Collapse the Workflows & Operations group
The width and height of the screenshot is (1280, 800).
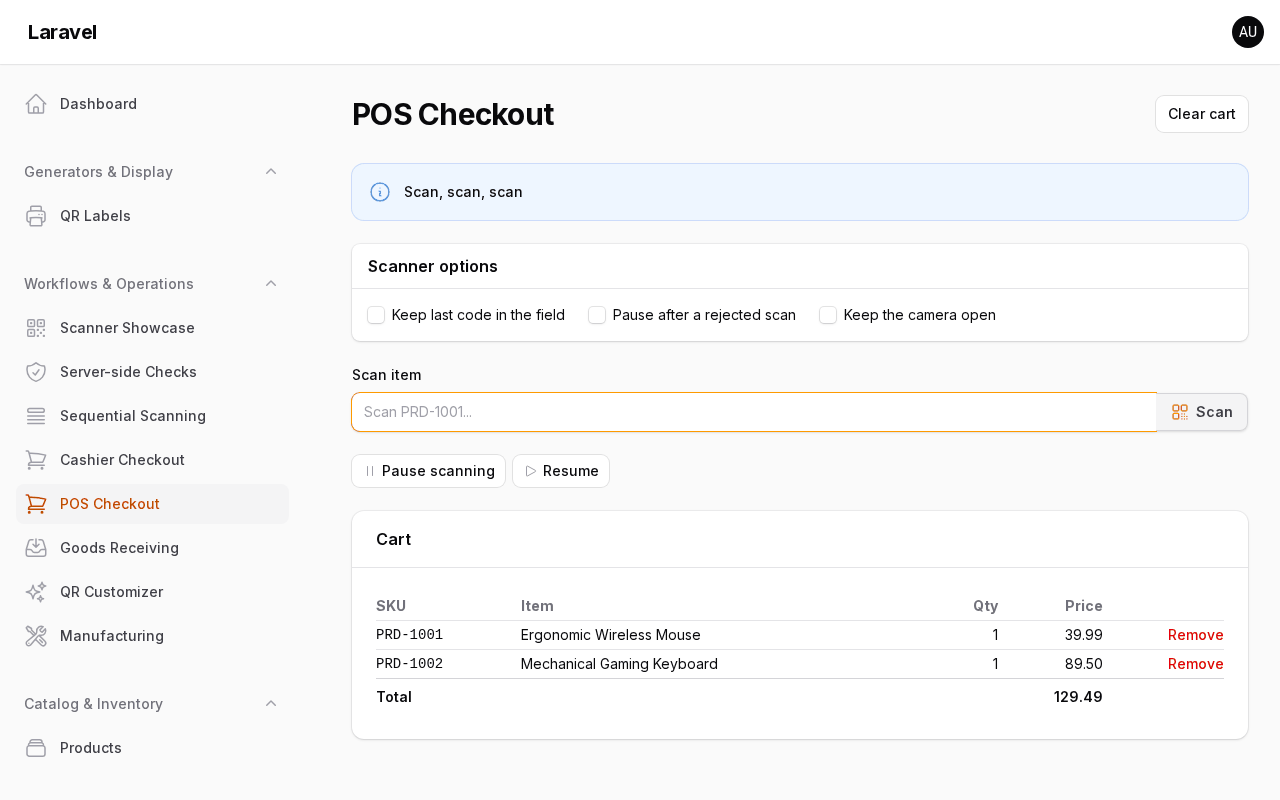click(x=271, y=284)
